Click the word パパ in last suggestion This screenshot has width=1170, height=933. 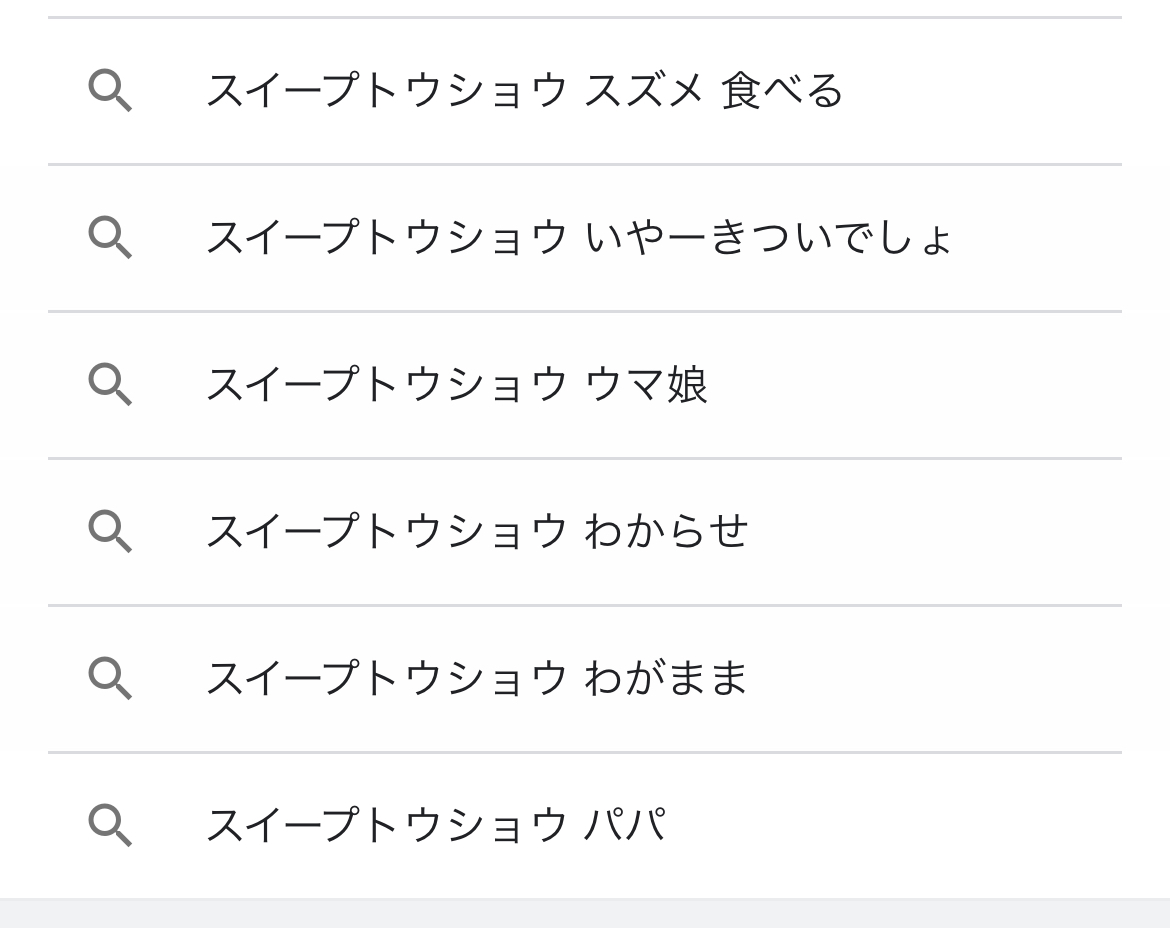tap(625, 825)
